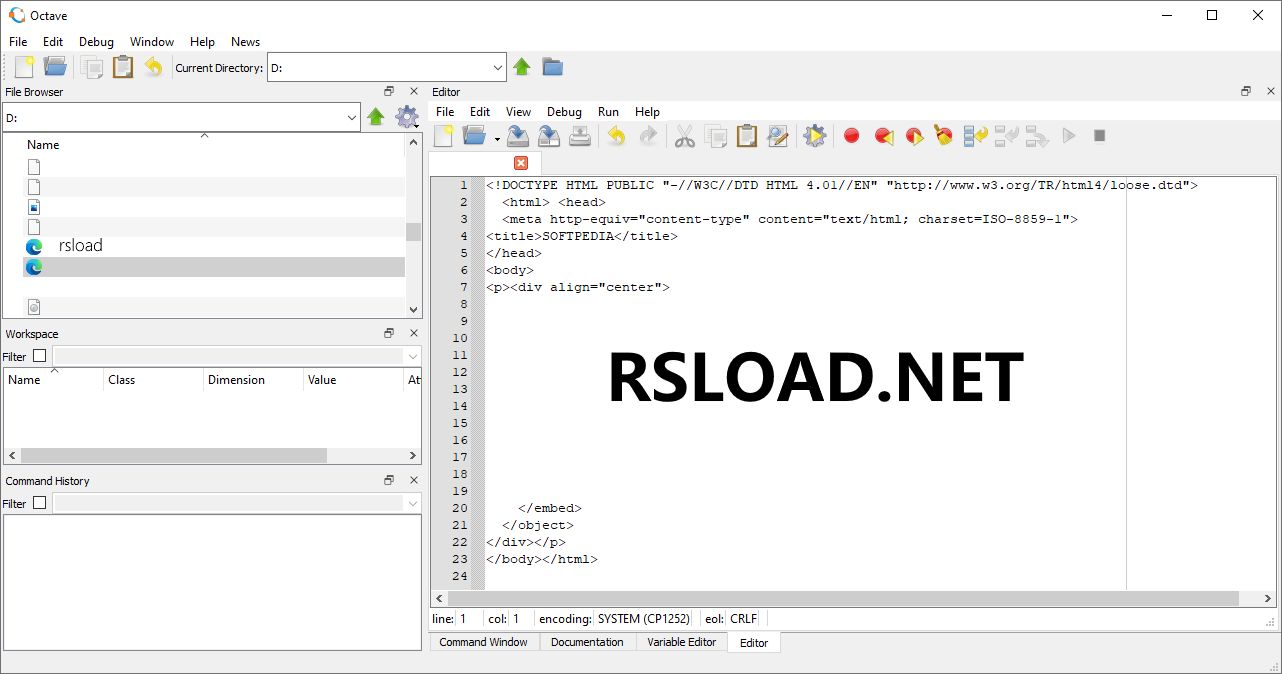Open Find and Replace in the Editor
The height and width of the screenshot is (674, 1282).
point(777,136)
